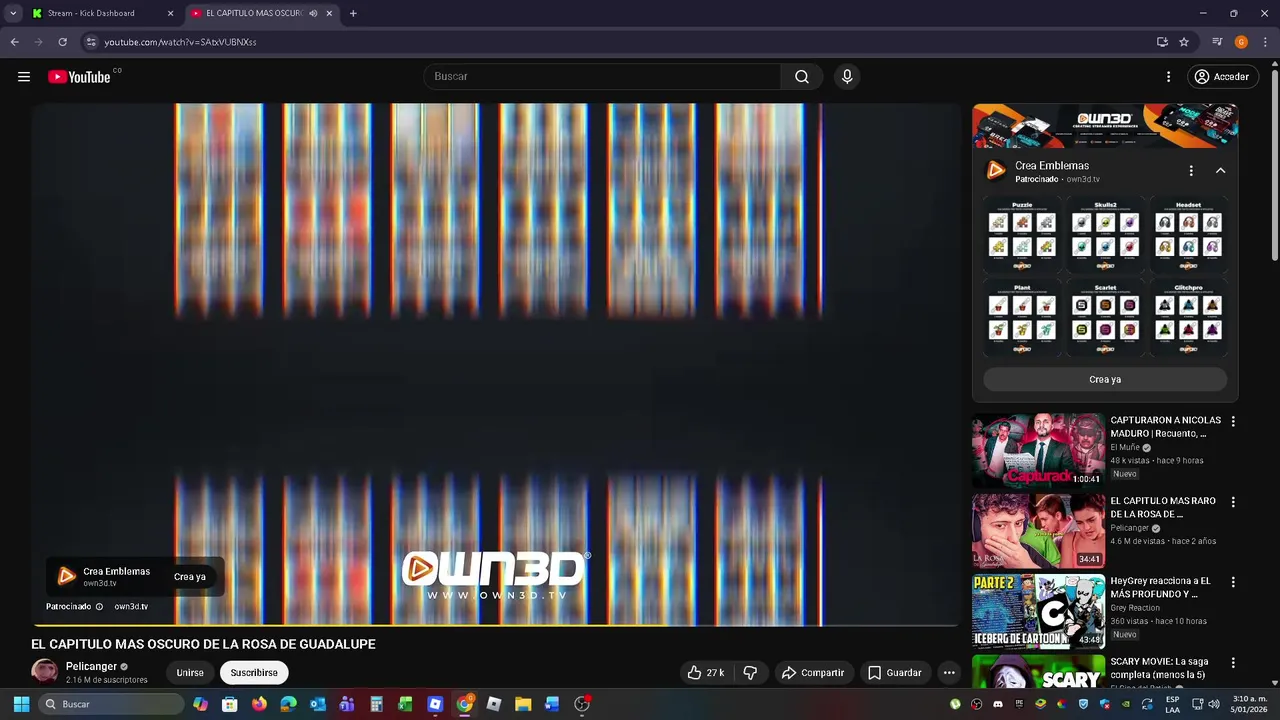This screenshot has height=720, width=1280.
Task: Open volume control in system tray
Action: [x=1214, y=704]
